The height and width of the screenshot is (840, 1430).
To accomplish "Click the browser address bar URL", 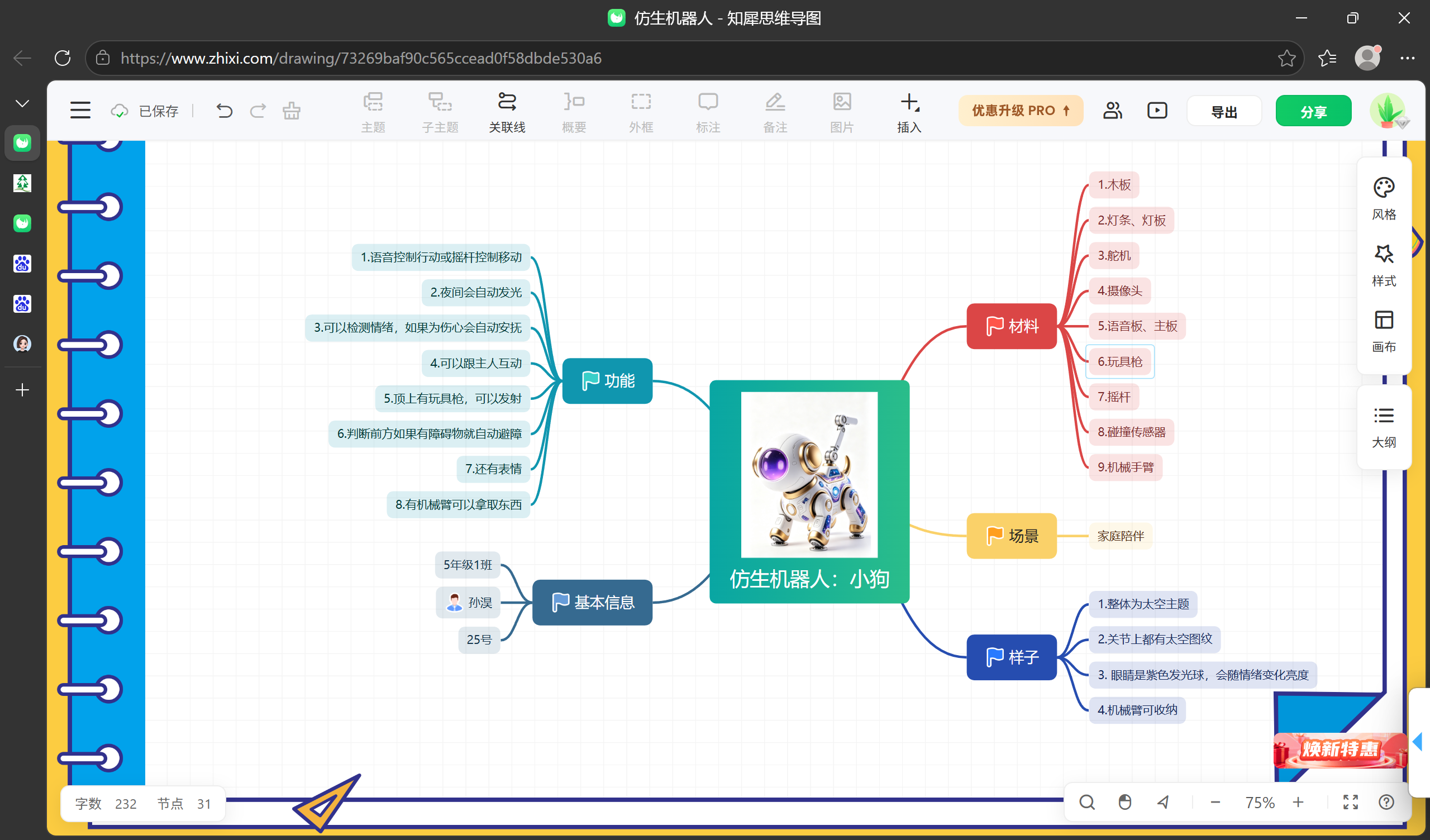I will coord(361,58).
